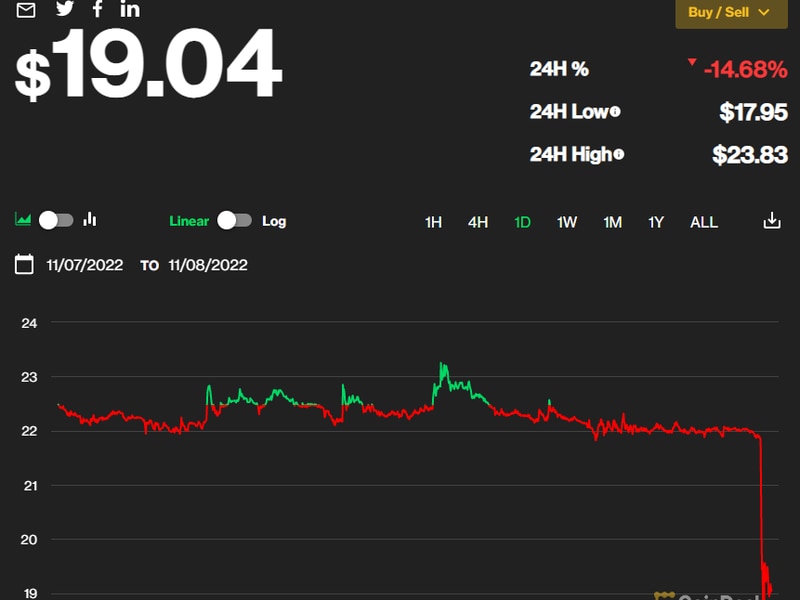Switch to the 1M time range
The width and height of the screenshot is (800, 600).
click(x=612, y=222)
